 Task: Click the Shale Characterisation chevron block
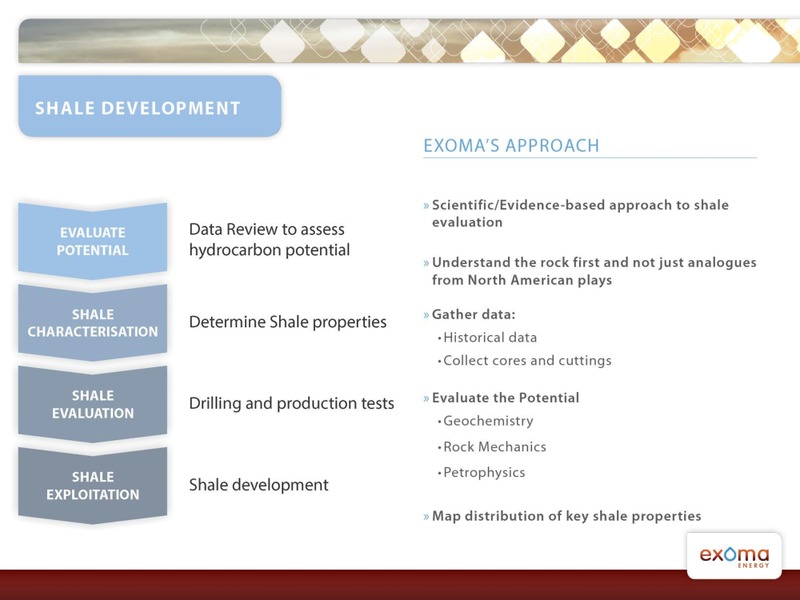point(92,322)
